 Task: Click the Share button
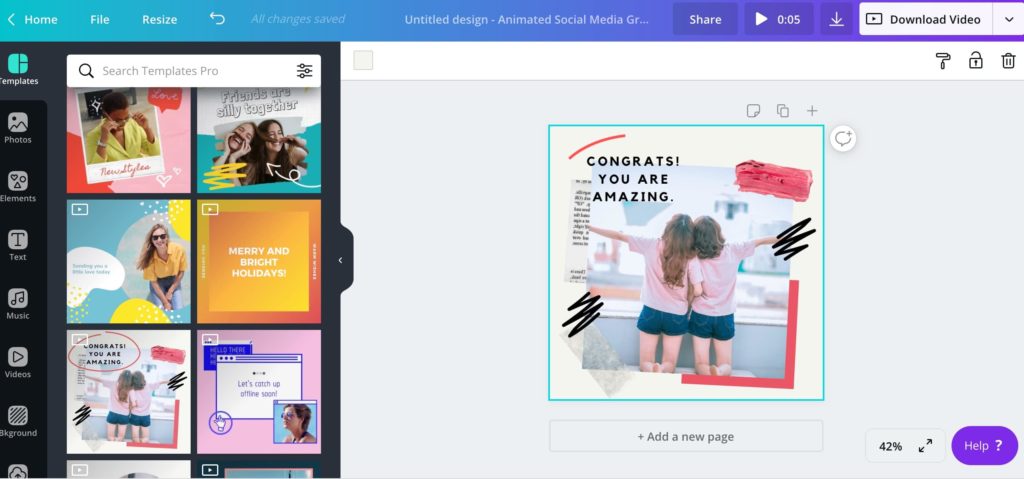pyautogui.click(x=705, y=19)
